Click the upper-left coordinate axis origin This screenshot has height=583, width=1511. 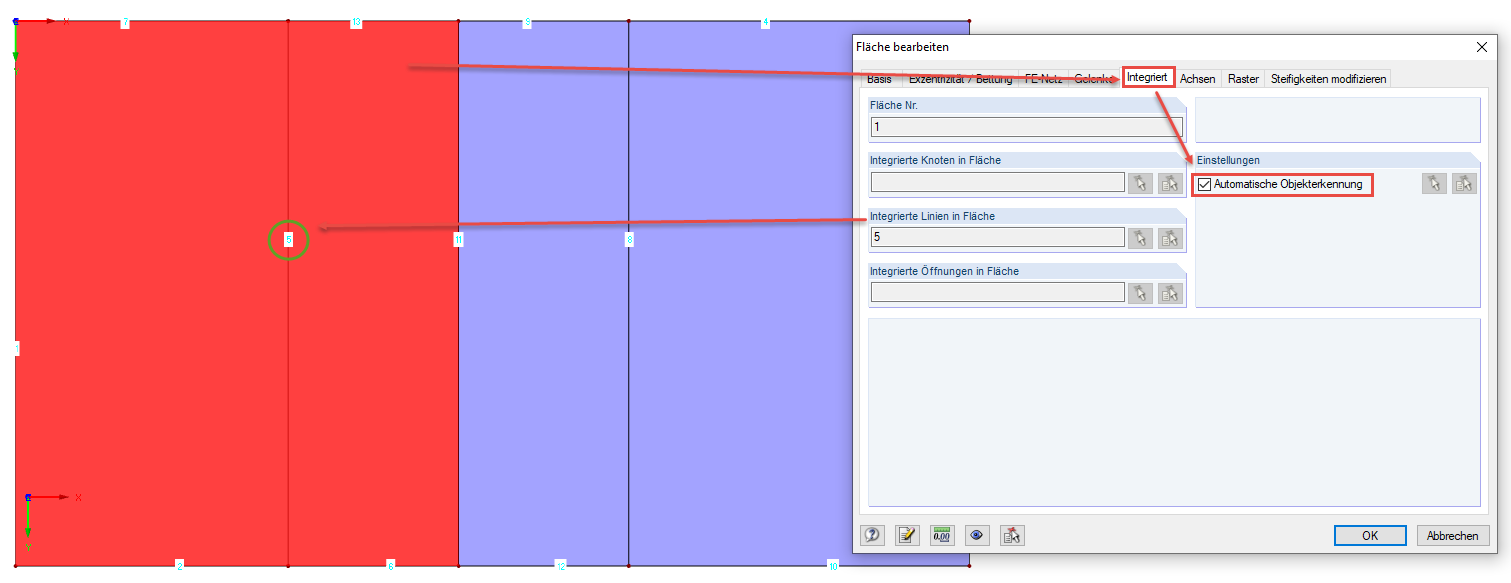(15, 21)
